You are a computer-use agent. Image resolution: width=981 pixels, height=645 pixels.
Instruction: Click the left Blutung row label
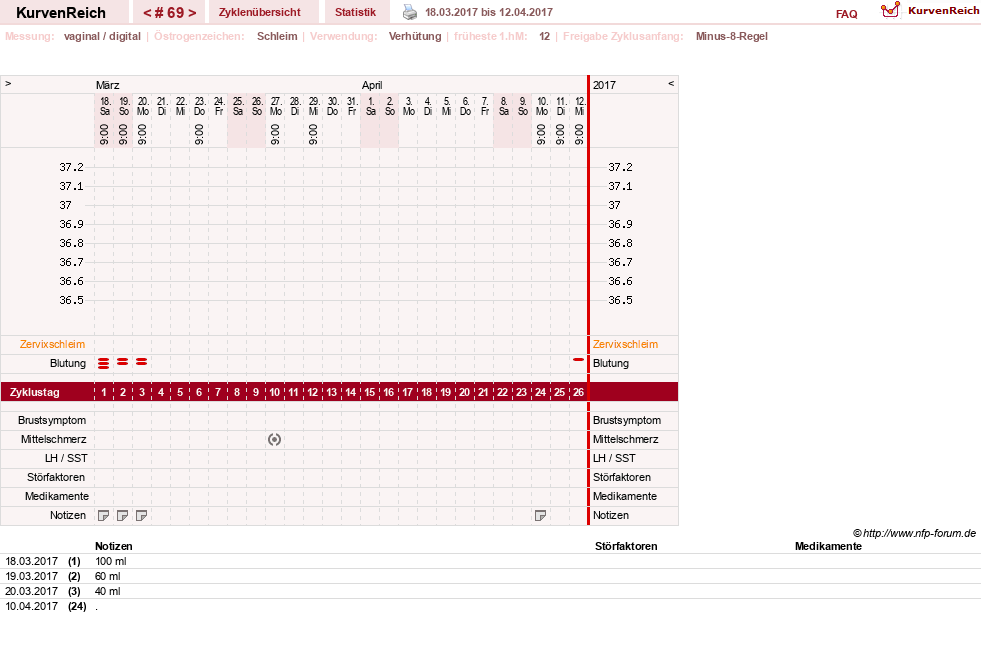[x=68, y=363]
